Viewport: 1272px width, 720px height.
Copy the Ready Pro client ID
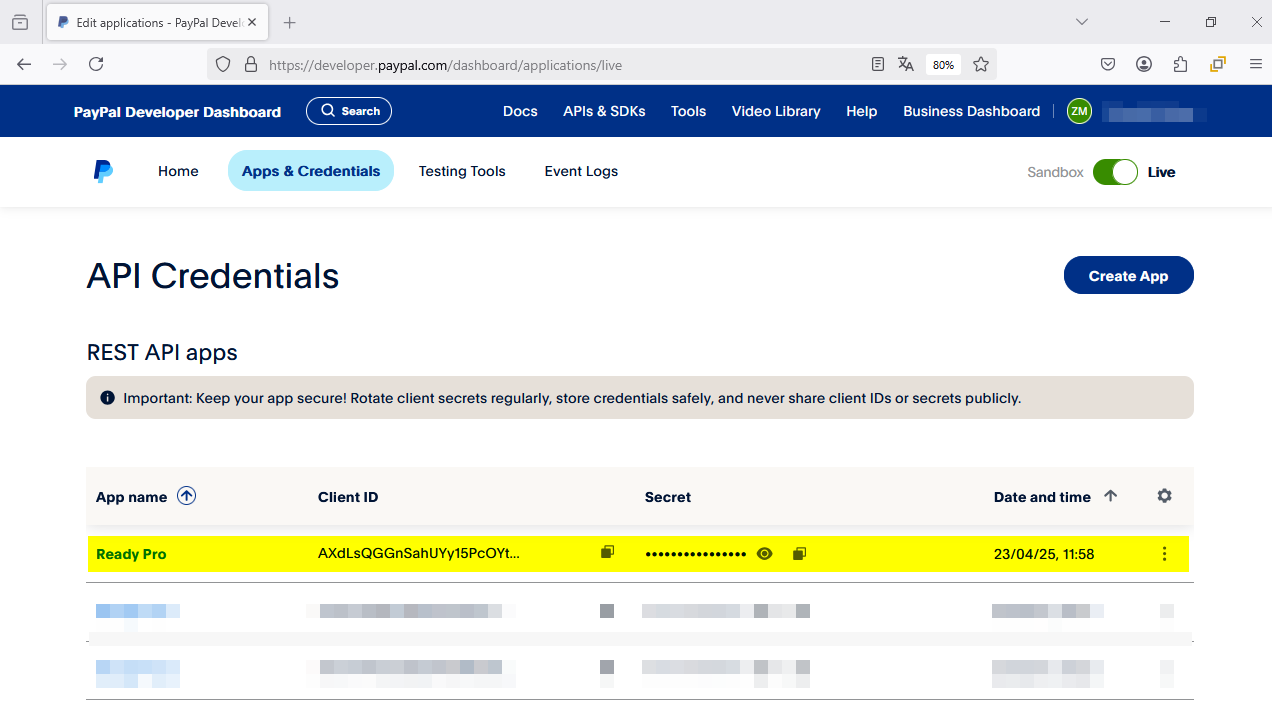coord(607,552)
